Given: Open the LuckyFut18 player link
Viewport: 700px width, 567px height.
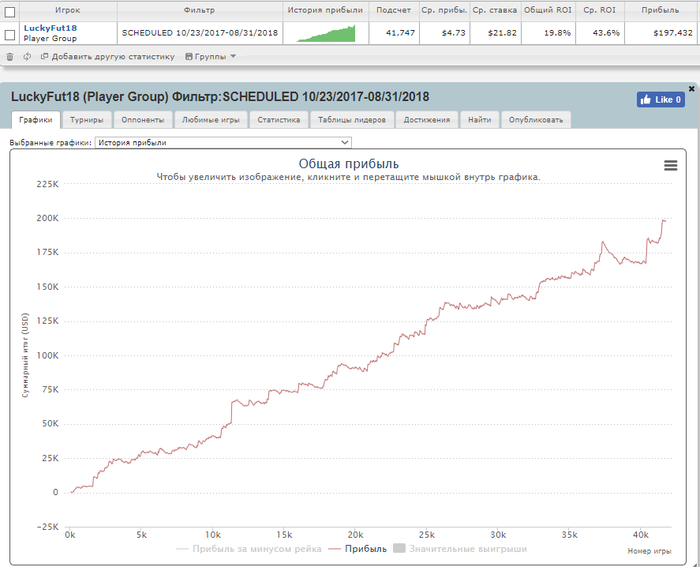Looking at the screenshot, I should click(x=50, y=28).
